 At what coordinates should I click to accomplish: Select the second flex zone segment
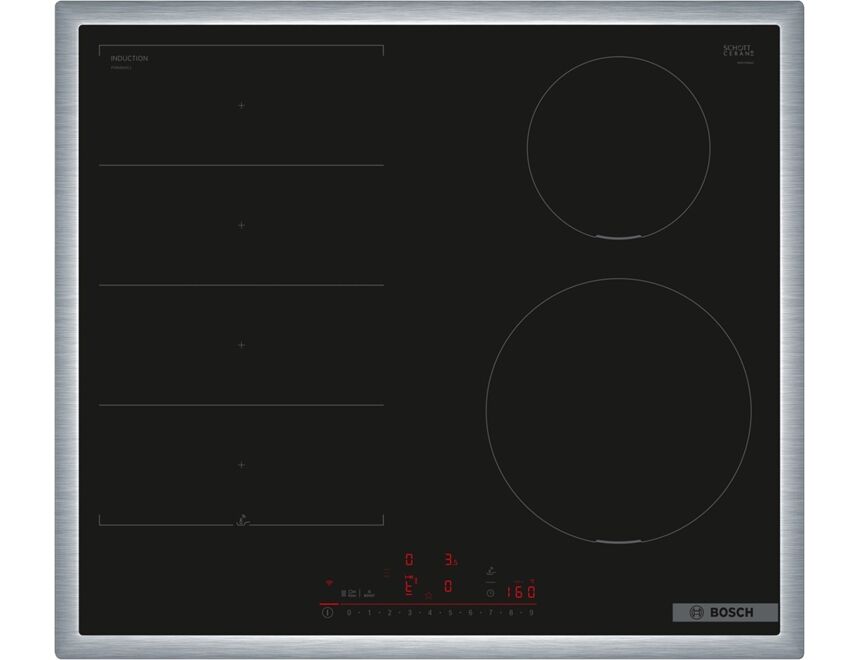240,224
